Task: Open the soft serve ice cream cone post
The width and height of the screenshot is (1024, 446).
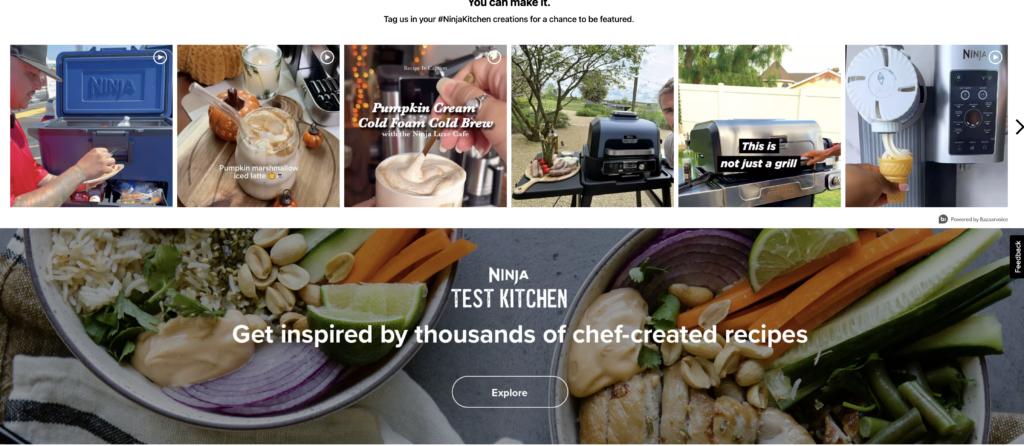Action: pyautogui.click(x=927, y=126)
